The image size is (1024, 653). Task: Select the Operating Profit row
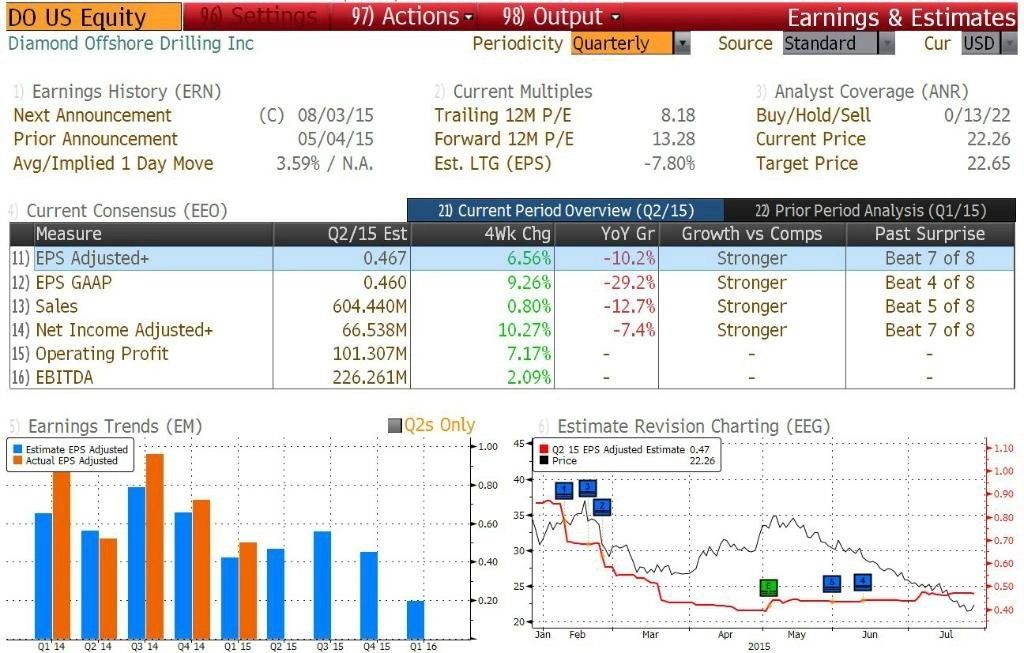point(512,353)
